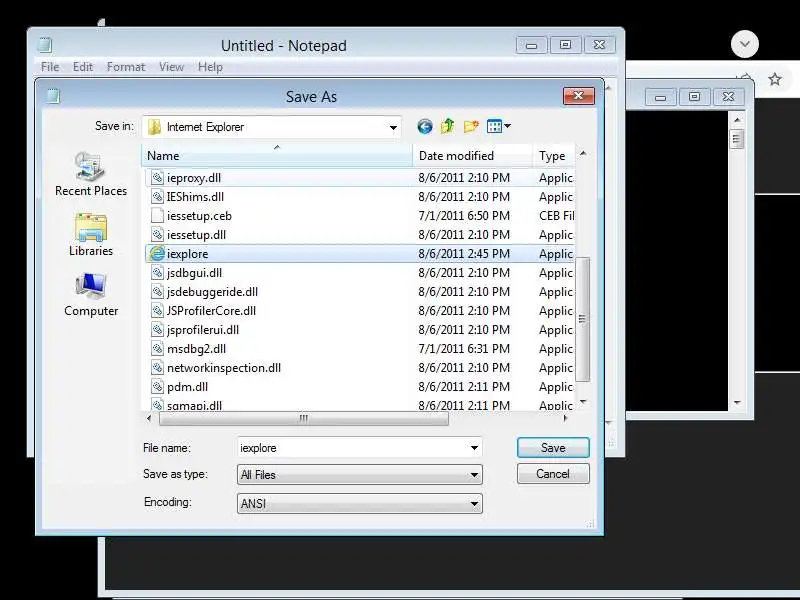Click the iexplore Internet Explorer icon
Image resolution: width=800 pixels, height=600 pixels.
[157, 254]
